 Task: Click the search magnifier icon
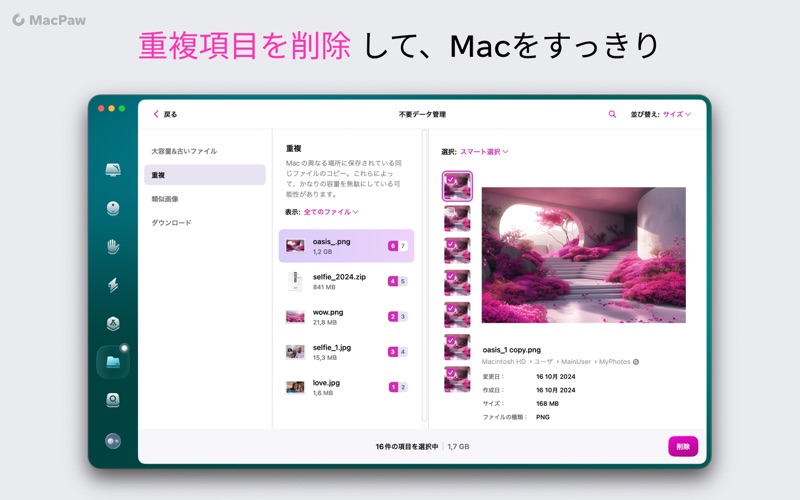(612, 114)
